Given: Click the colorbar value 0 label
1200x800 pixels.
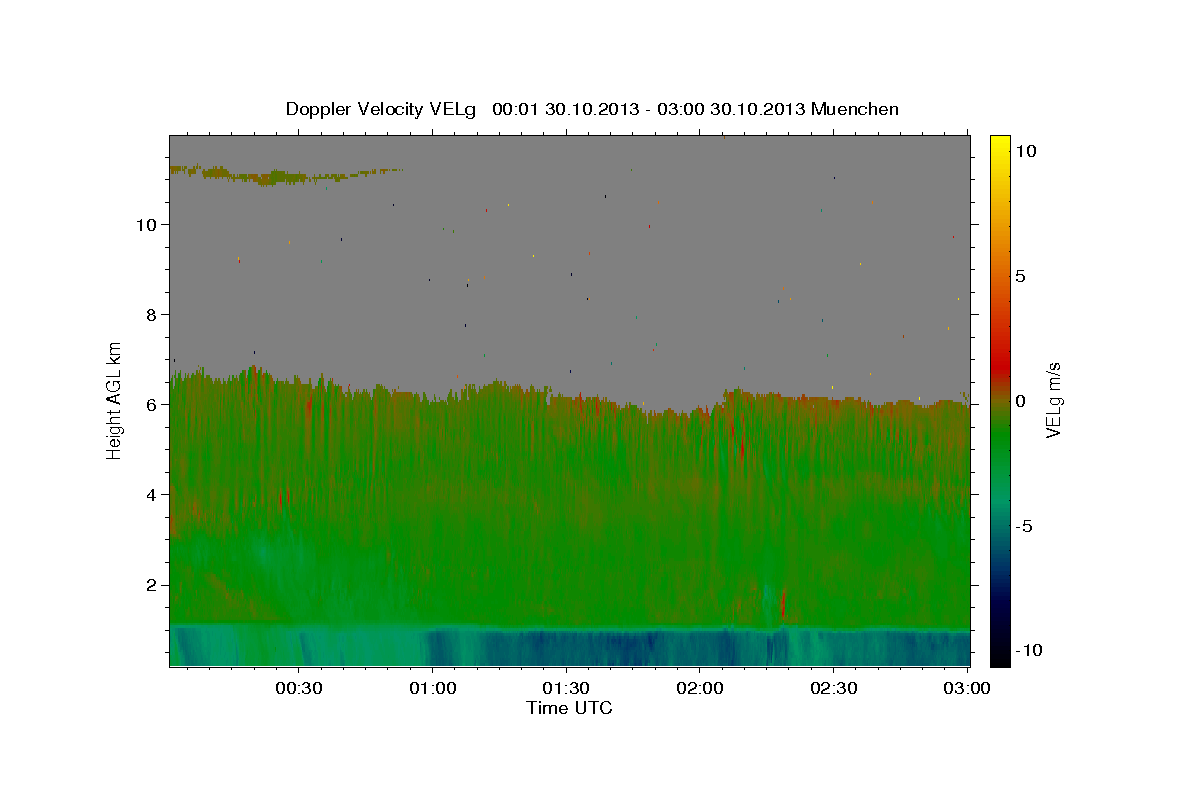Looking at the screenshot, I should [x=1021, y=401].
